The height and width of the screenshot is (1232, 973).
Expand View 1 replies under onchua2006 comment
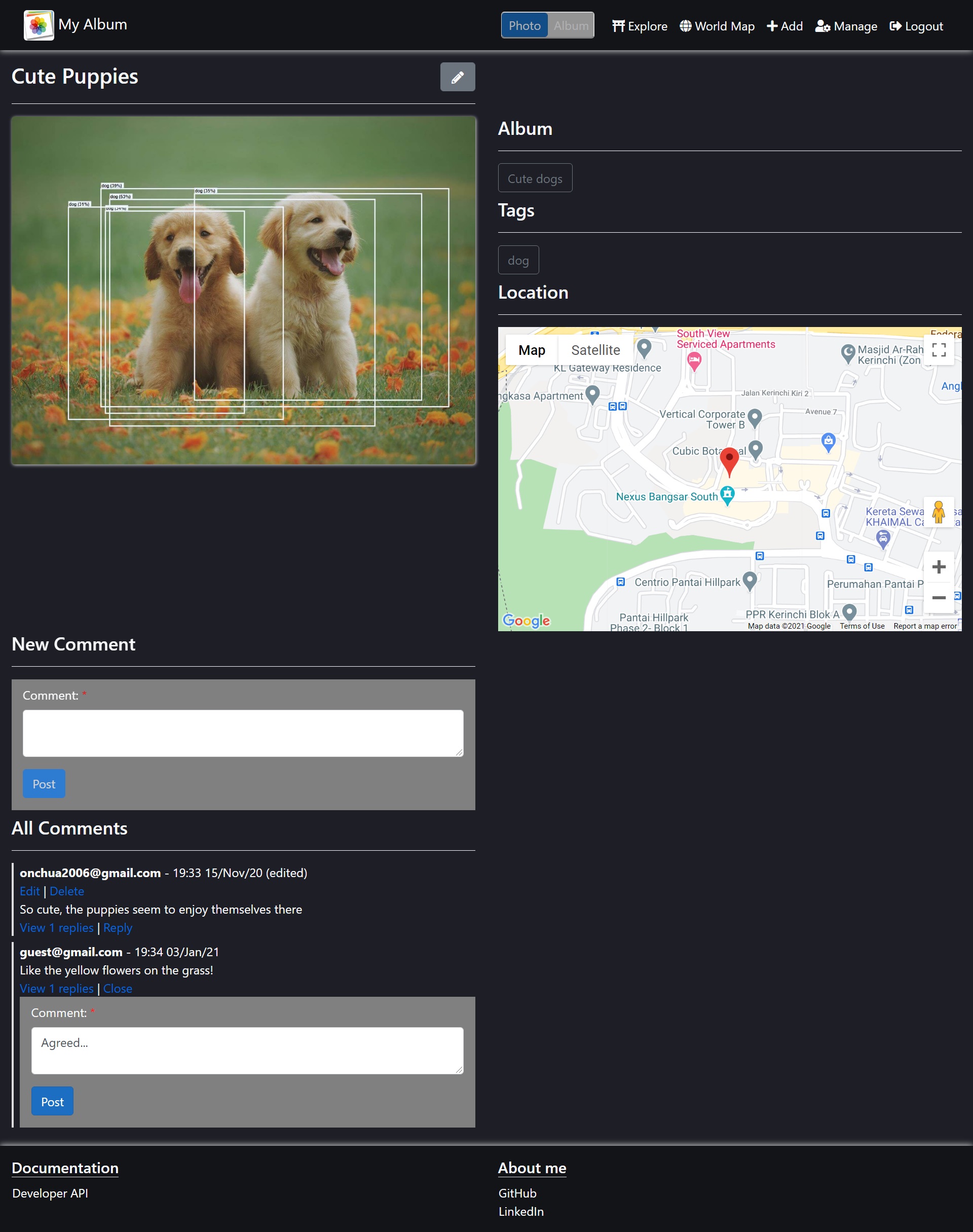56,928
